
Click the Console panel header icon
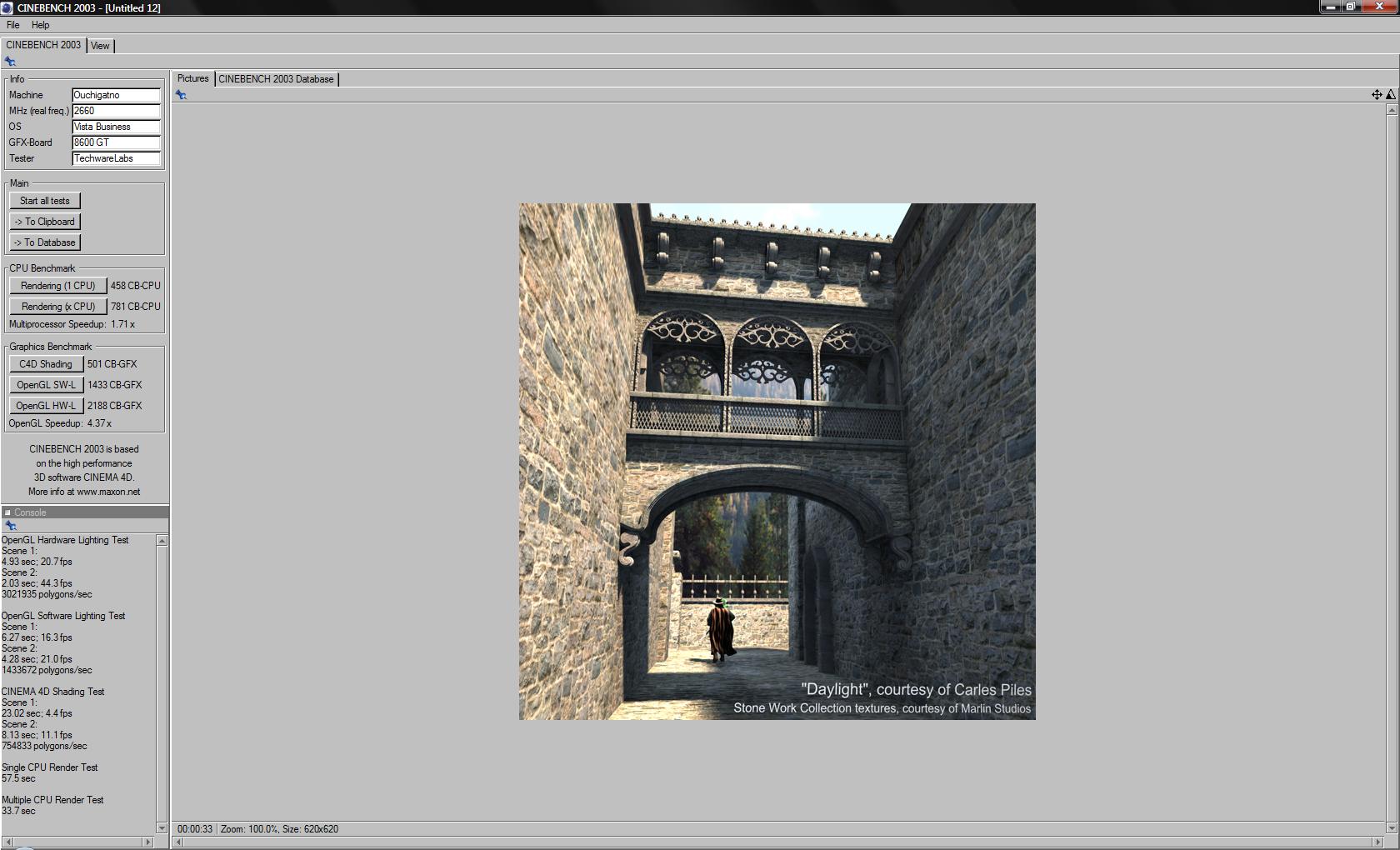pos(7,512)
